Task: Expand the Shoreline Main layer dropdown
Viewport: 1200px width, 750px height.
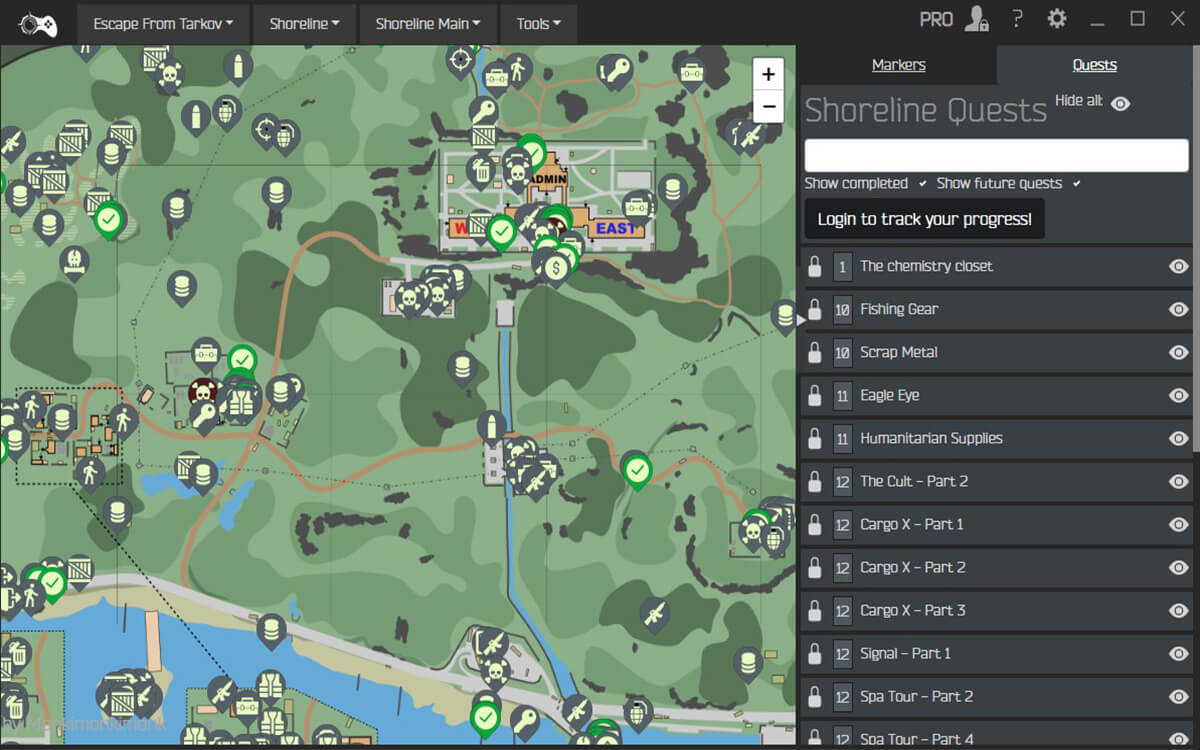Action: click(x=428, y=23)
